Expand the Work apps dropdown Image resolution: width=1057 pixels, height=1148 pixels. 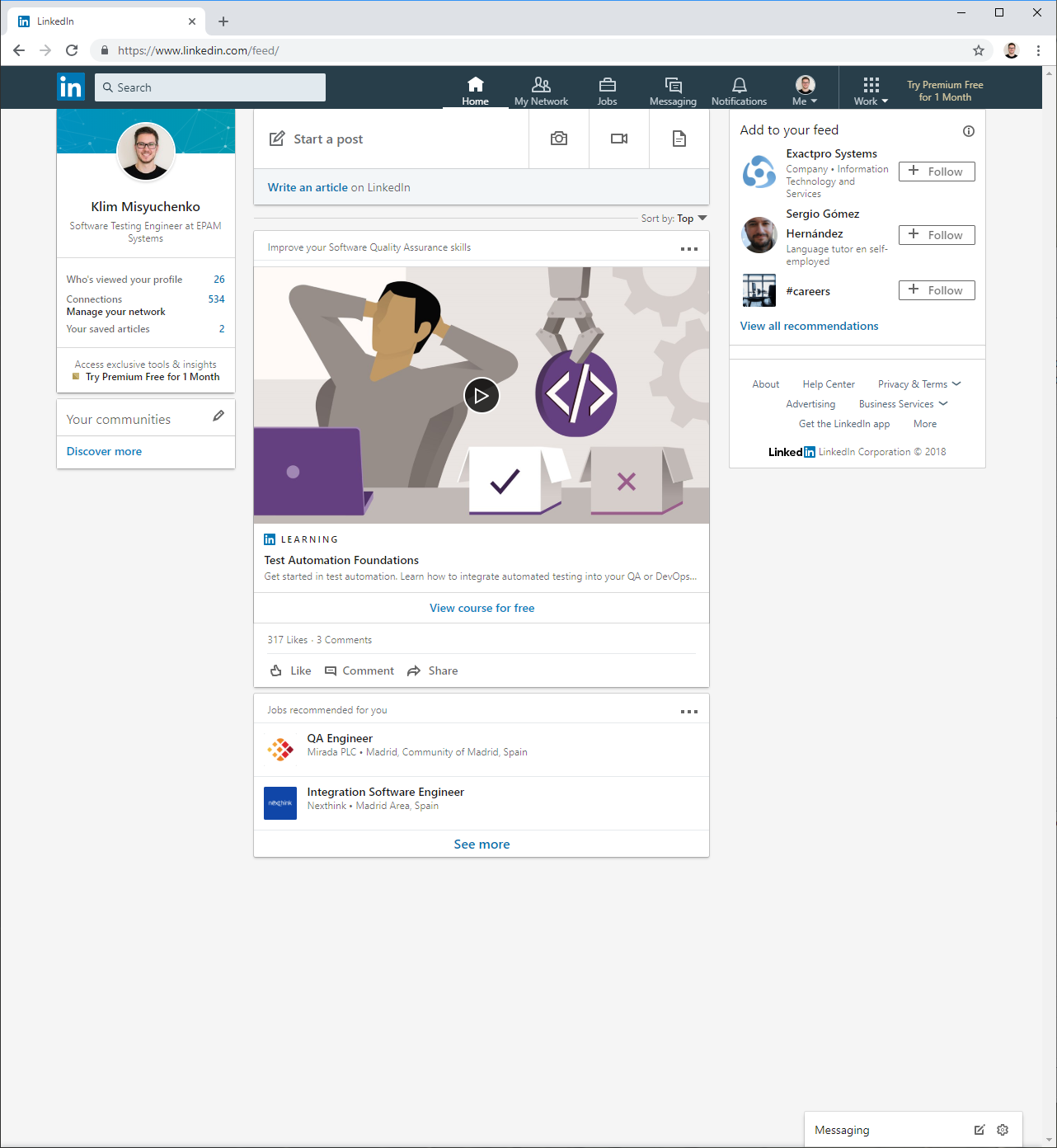[871, 91]
